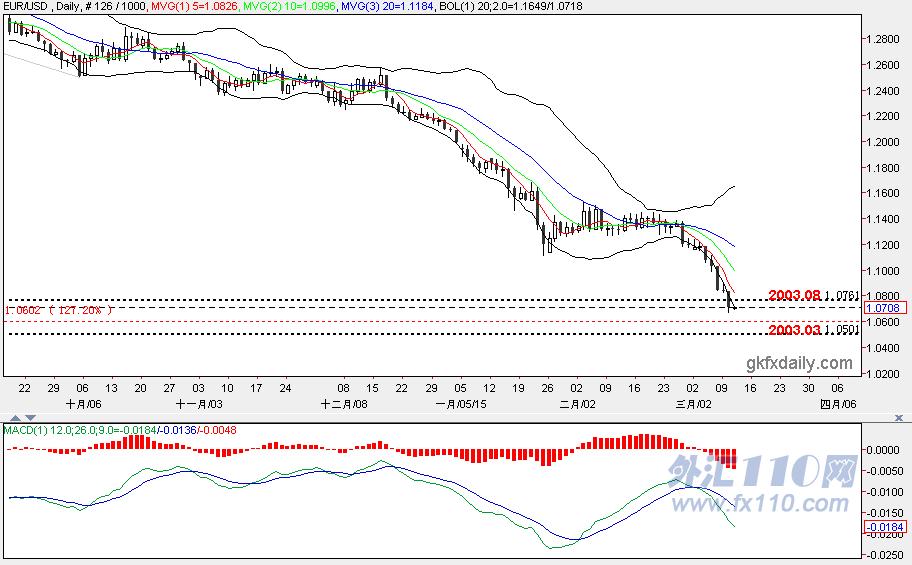Select the MVG(2) 10 green label
Image resolution: width=912 pixels, height=565 pixels.
point(289,6)
